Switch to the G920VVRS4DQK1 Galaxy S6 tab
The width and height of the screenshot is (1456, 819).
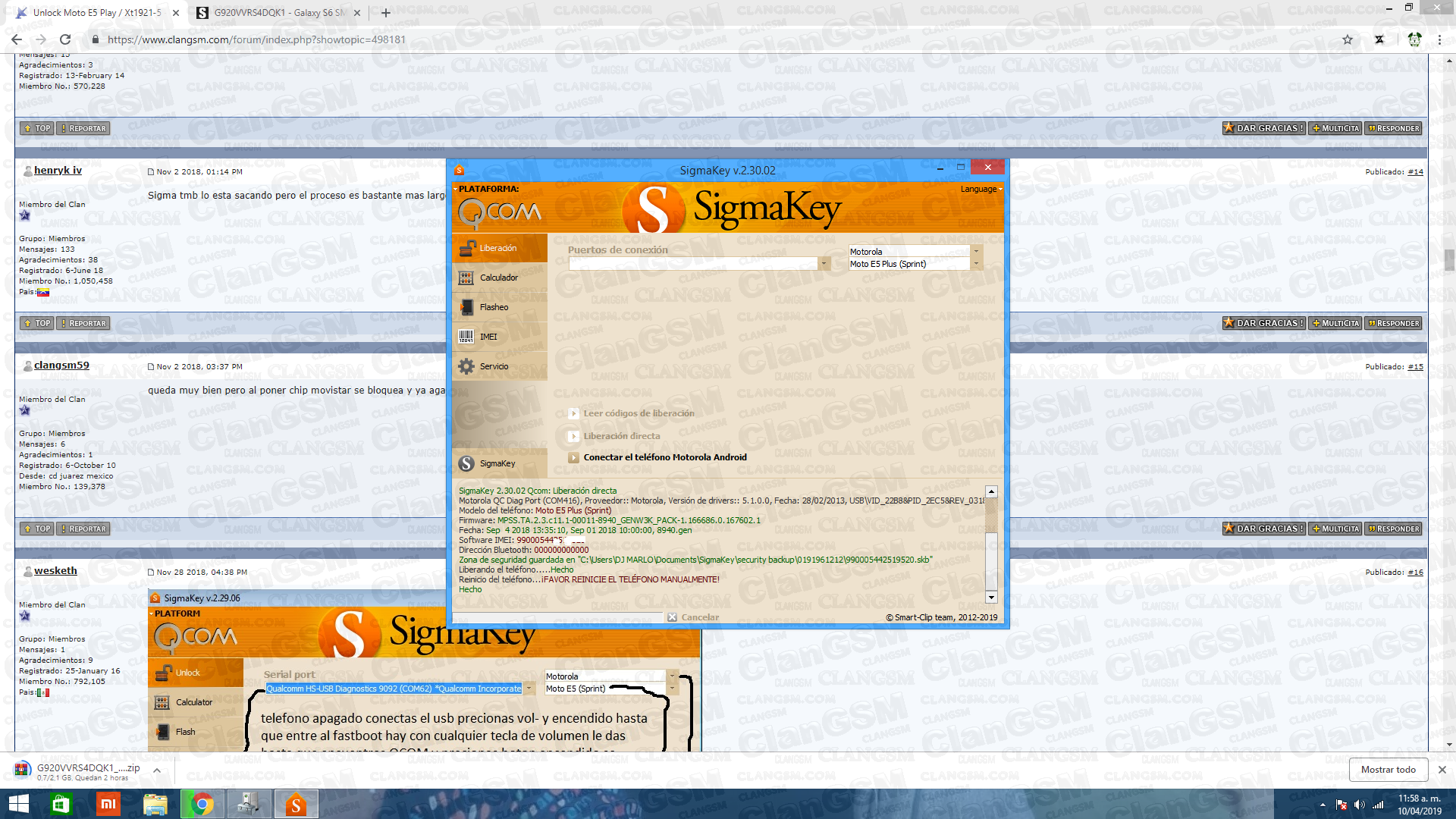(279, 13)
